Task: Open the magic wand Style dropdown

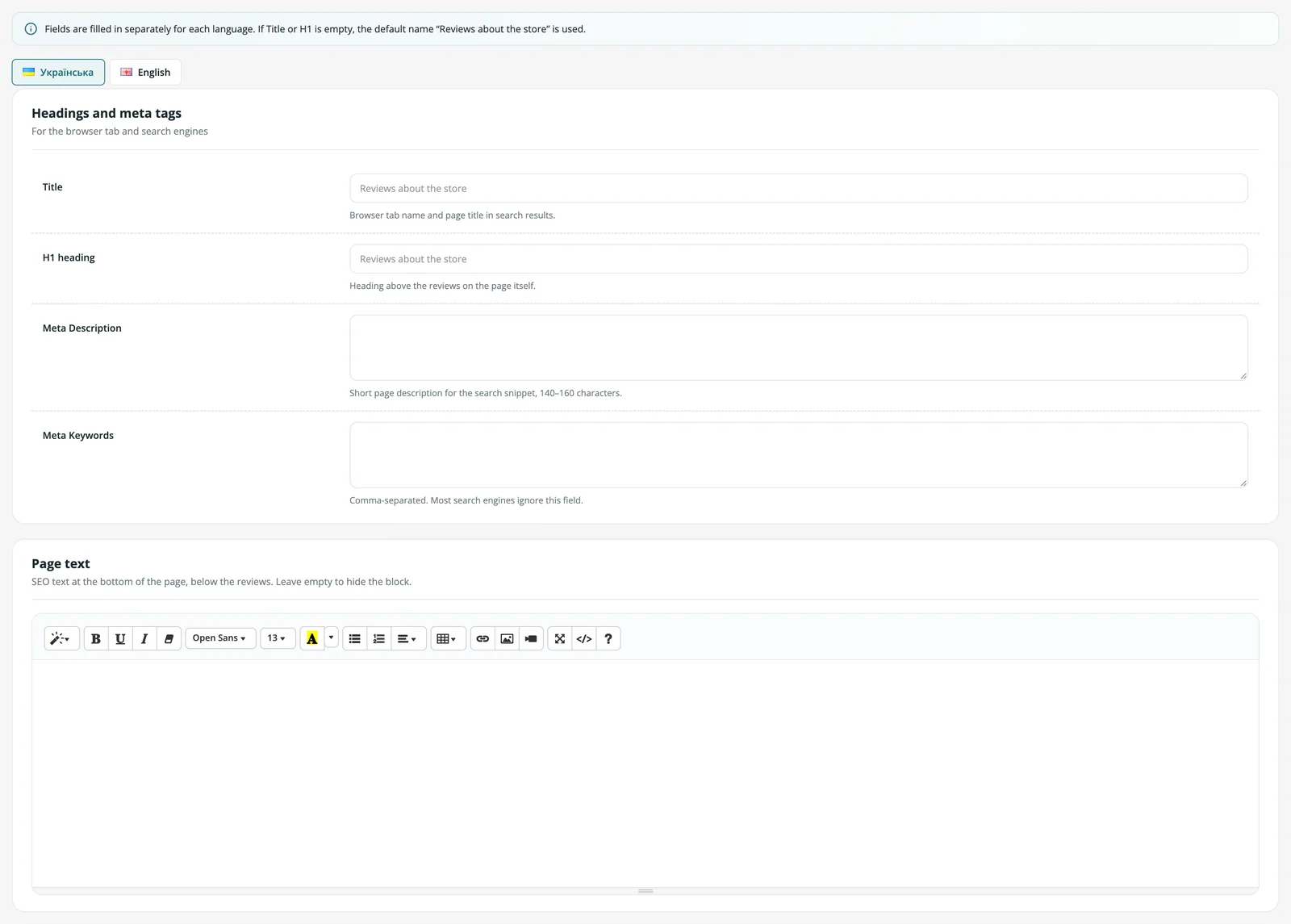Action: 61,638
